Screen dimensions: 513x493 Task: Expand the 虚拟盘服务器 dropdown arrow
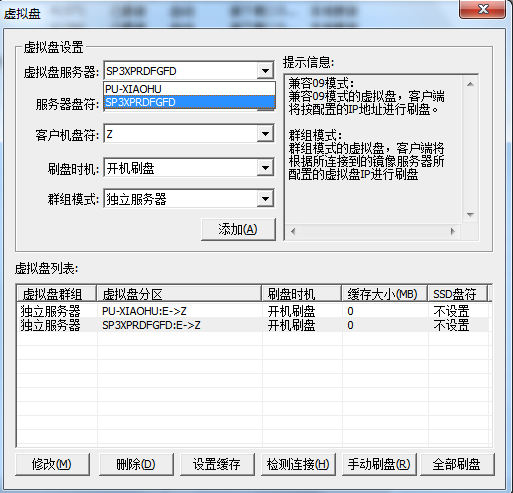point(265,71)
